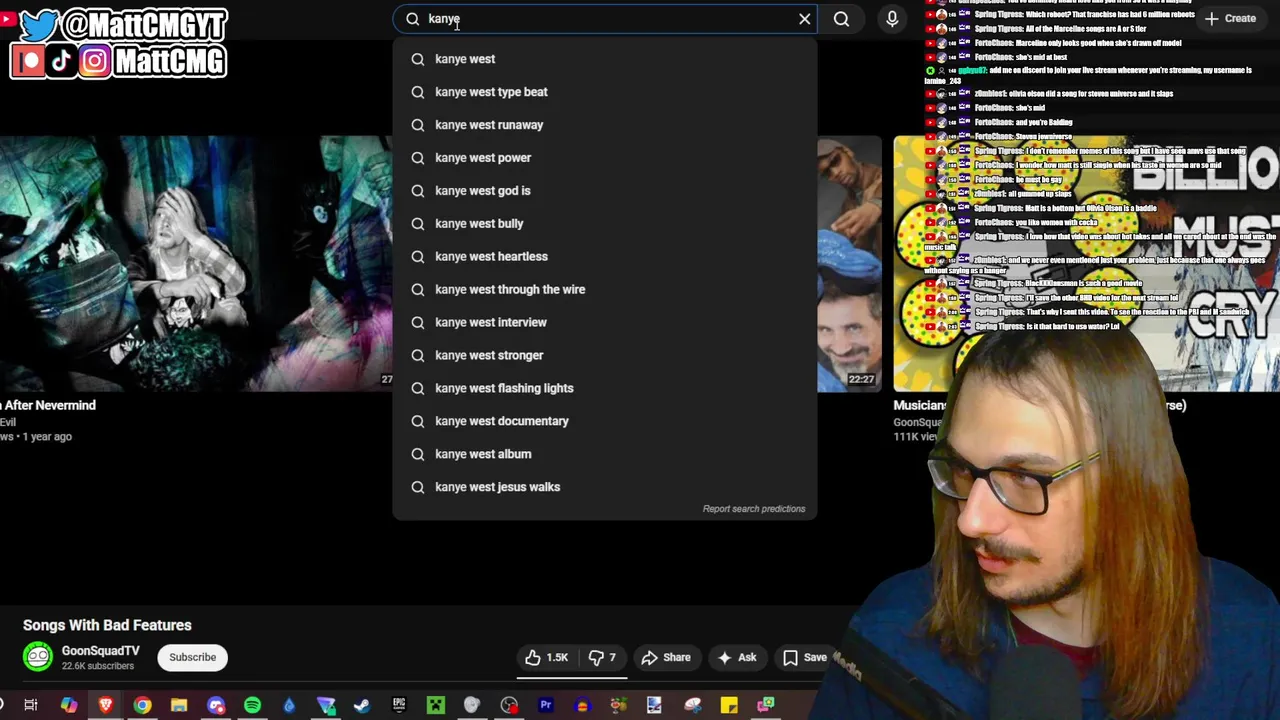Select suggestion 'kanye west god is'
This screenshot has height=720, width=1280.
click(x=605, y=191)
